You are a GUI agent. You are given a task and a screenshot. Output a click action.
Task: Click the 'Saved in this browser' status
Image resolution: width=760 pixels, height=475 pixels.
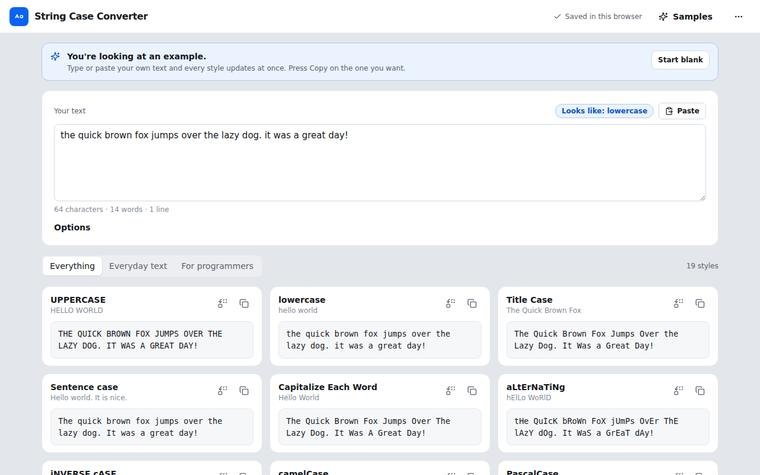[x=598, y=16]
